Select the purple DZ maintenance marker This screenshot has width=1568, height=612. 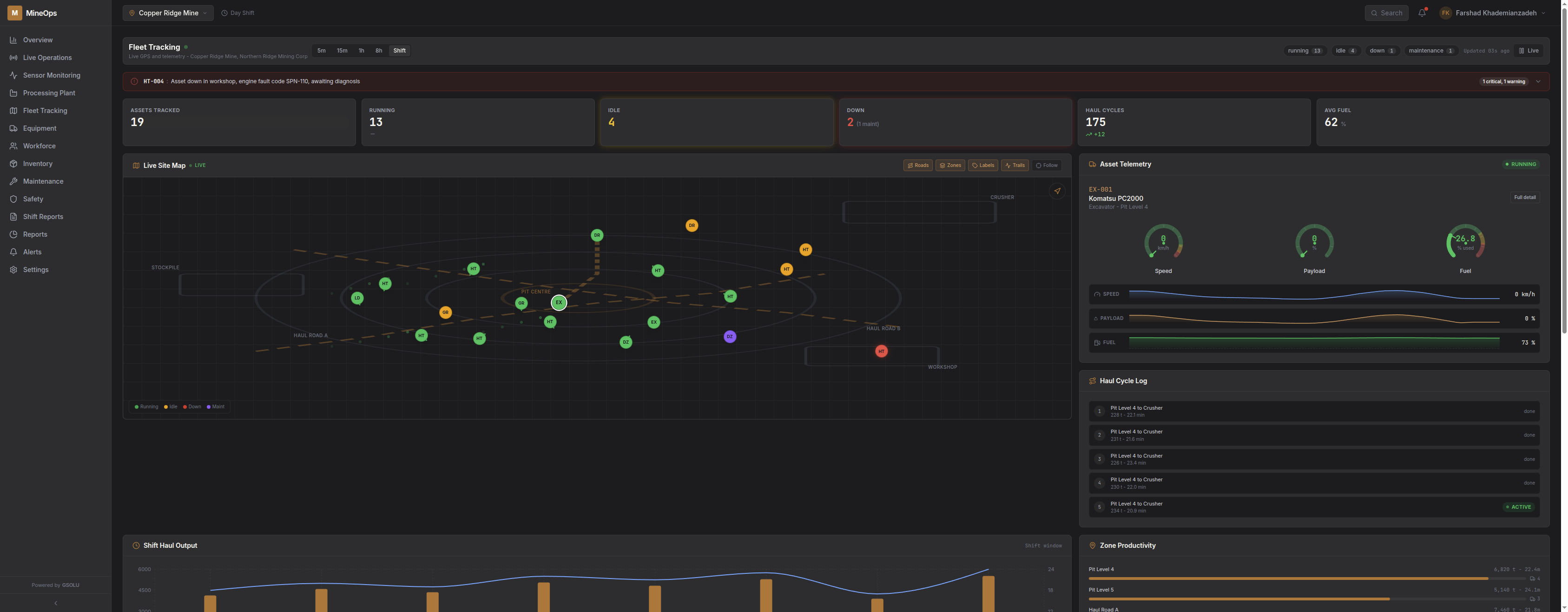coord(730,337)
